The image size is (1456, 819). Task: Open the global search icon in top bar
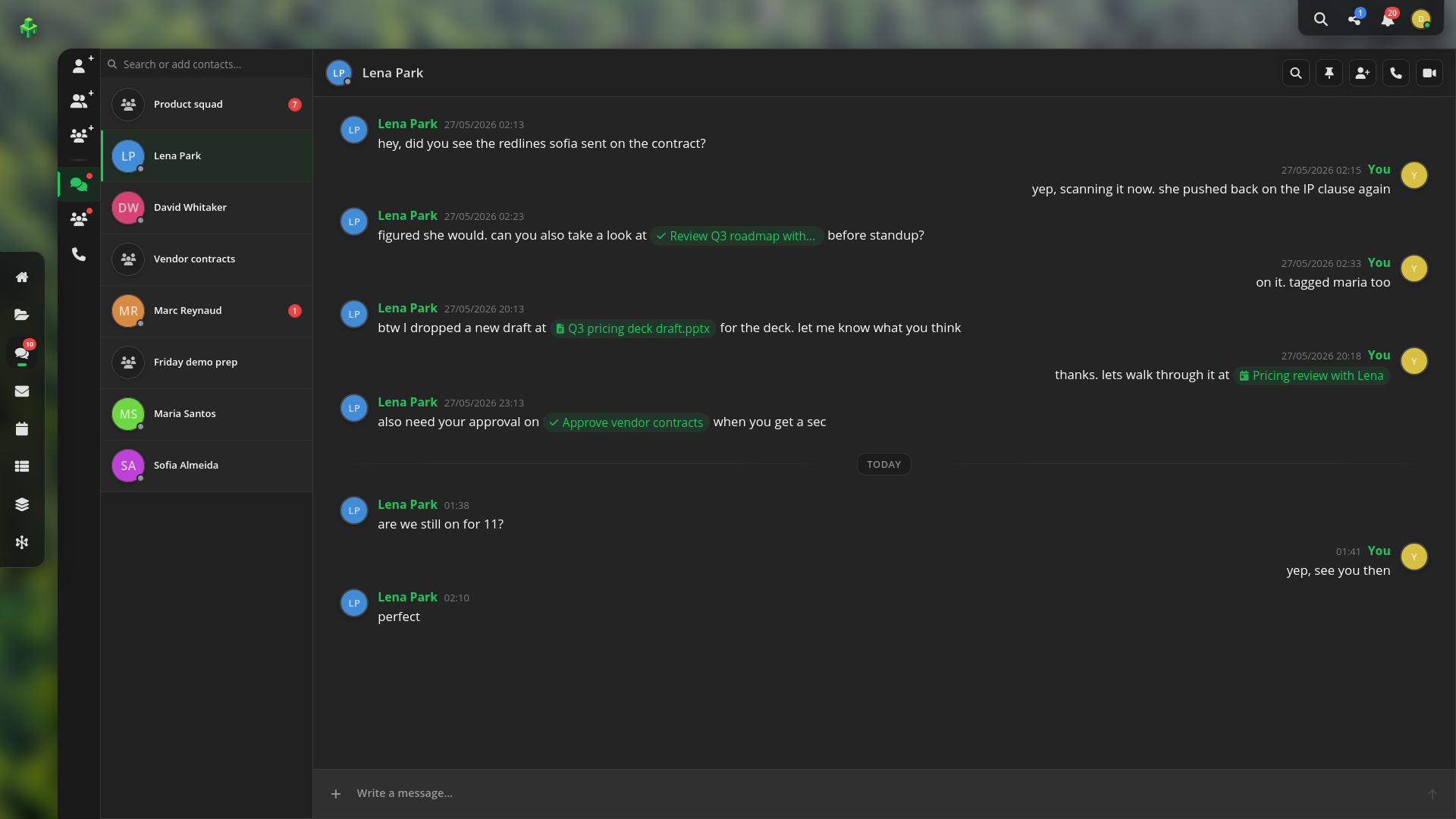(x=1320, y=20)
